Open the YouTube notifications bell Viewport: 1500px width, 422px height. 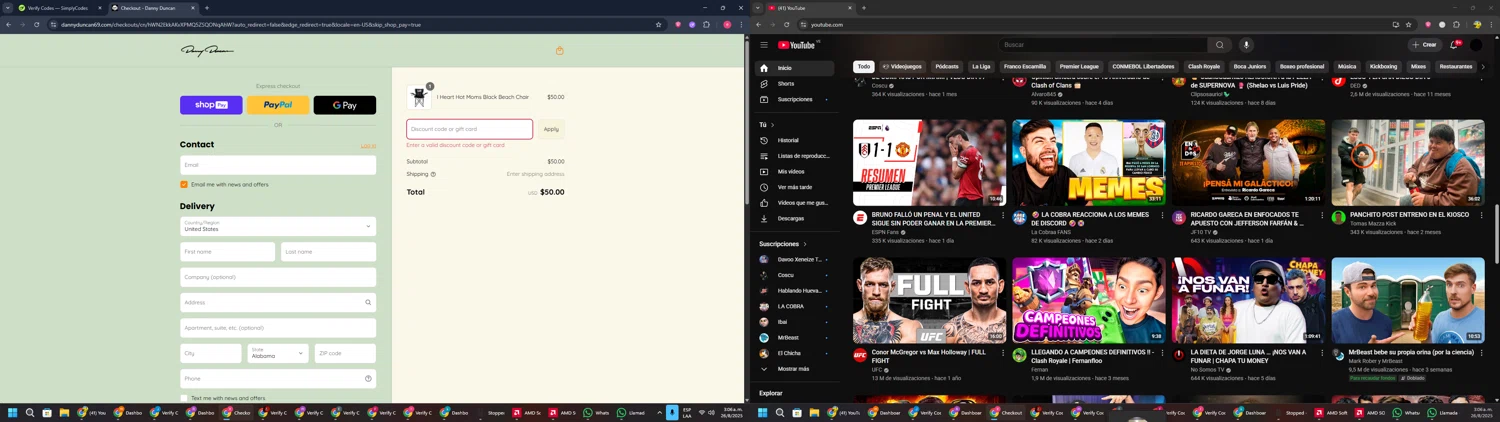pos(1454,45)
